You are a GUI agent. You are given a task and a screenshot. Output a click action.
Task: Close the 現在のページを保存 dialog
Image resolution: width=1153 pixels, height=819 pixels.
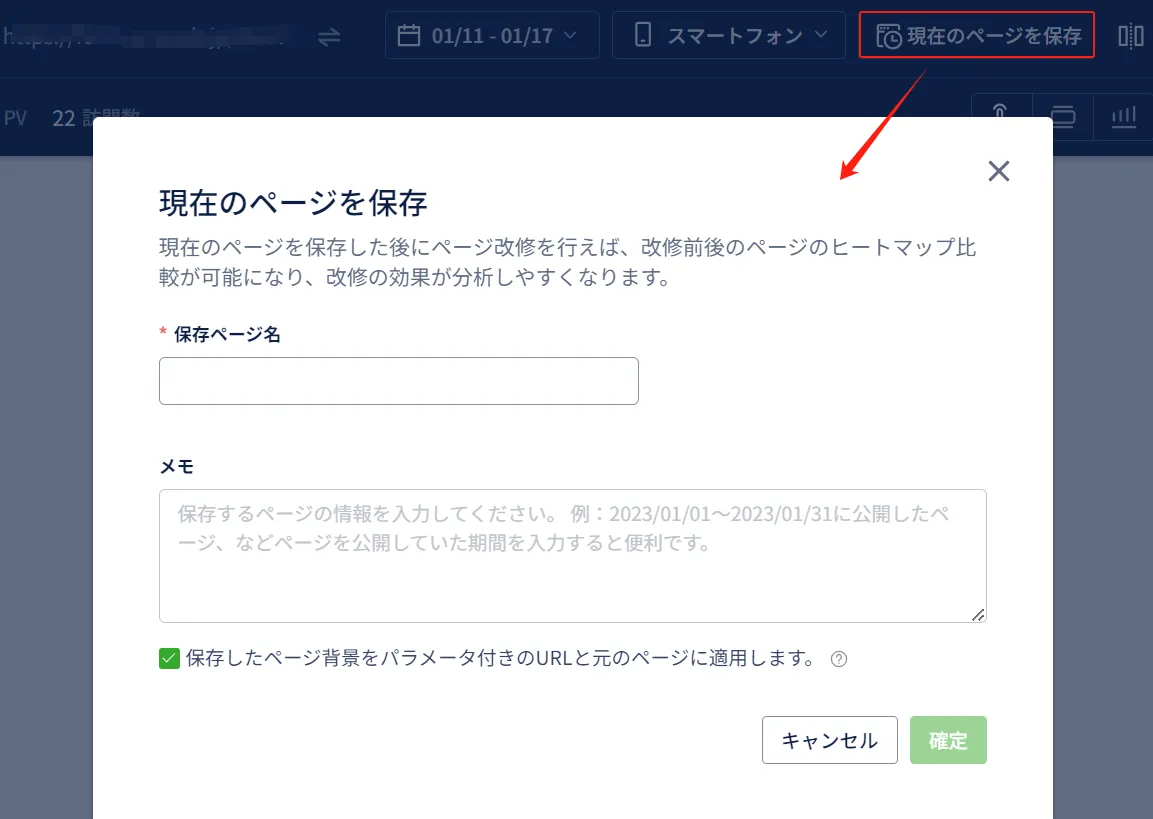(998, 171)
